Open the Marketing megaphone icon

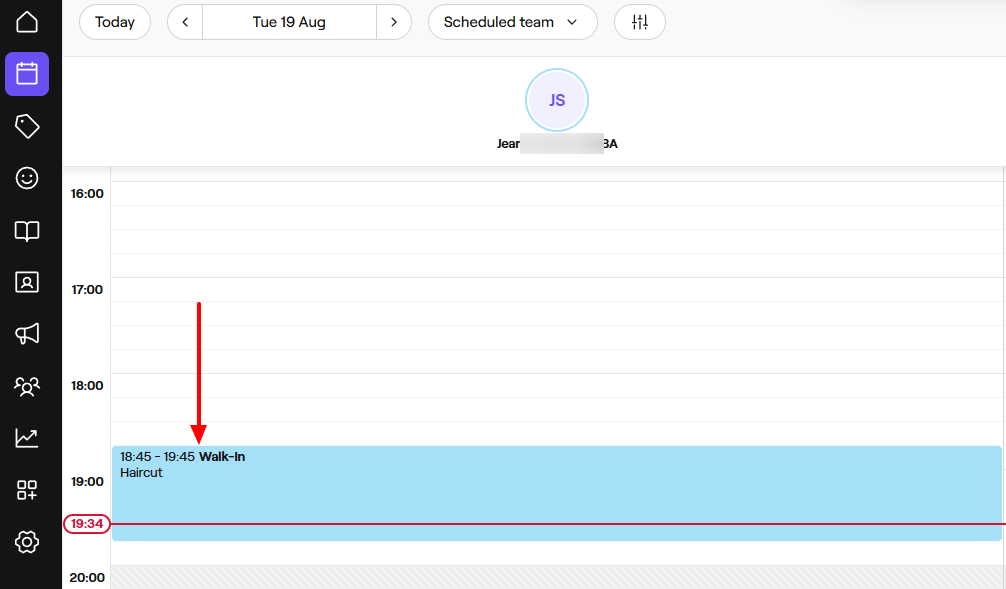[x=27, y=334]
